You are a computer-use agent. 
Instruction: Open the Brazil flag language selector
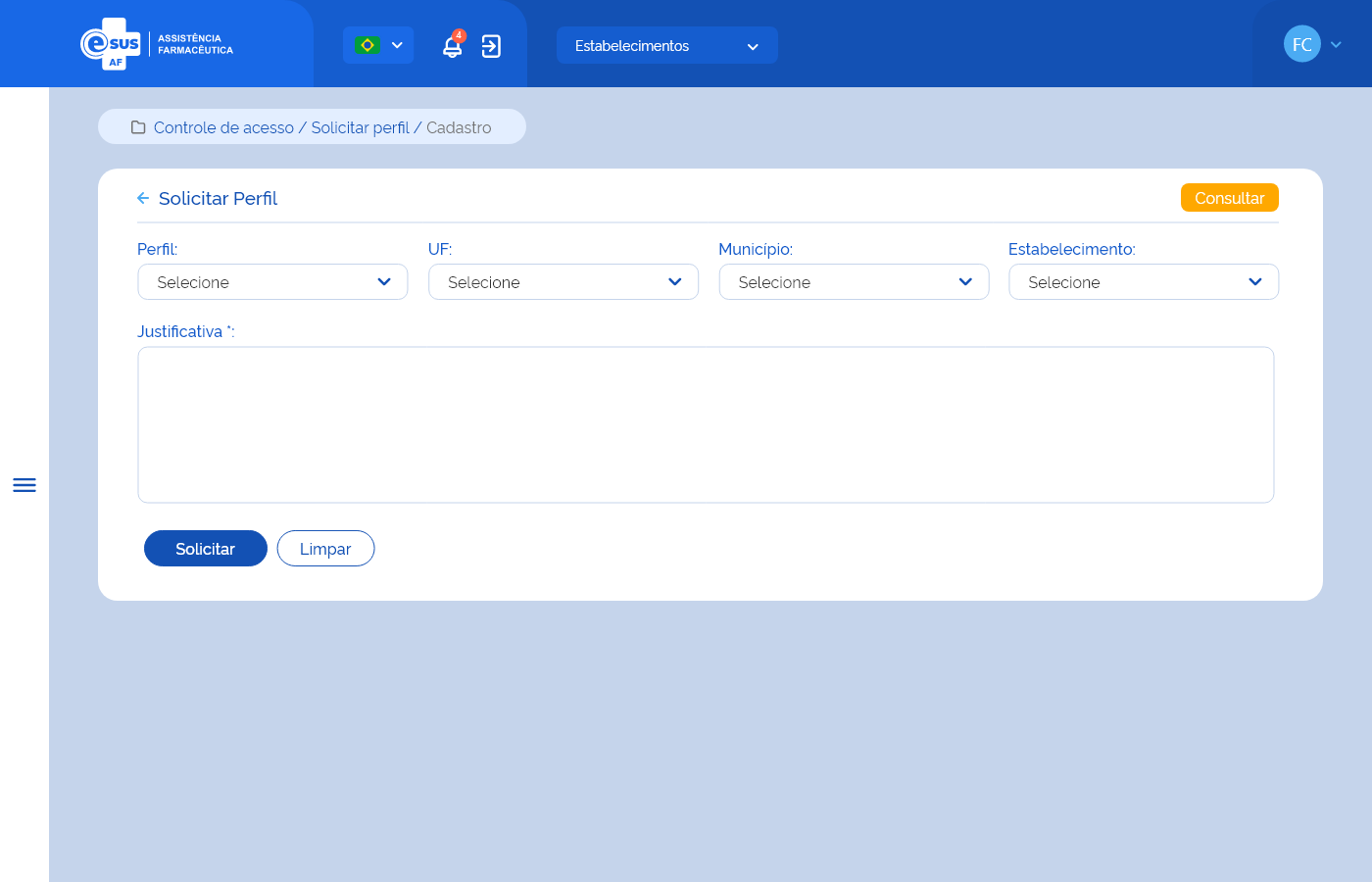(378, 45)
